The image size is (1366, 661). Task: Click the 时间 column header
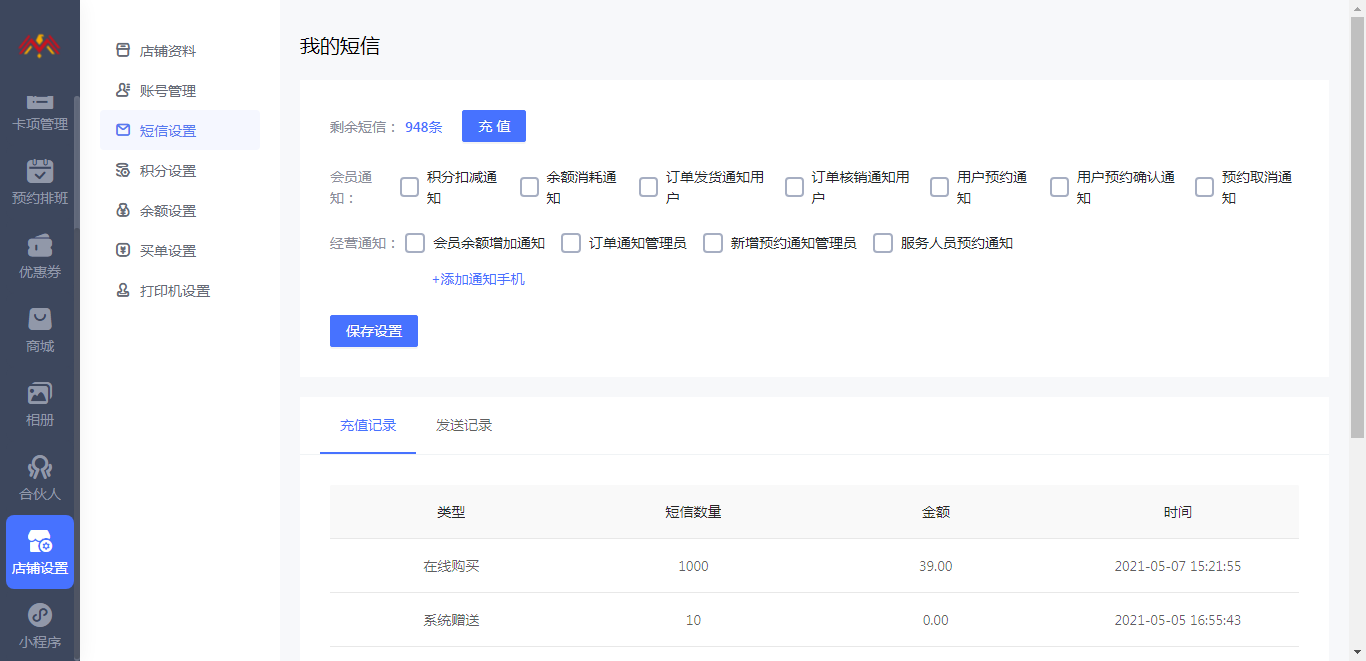(x=1178, y=512)
